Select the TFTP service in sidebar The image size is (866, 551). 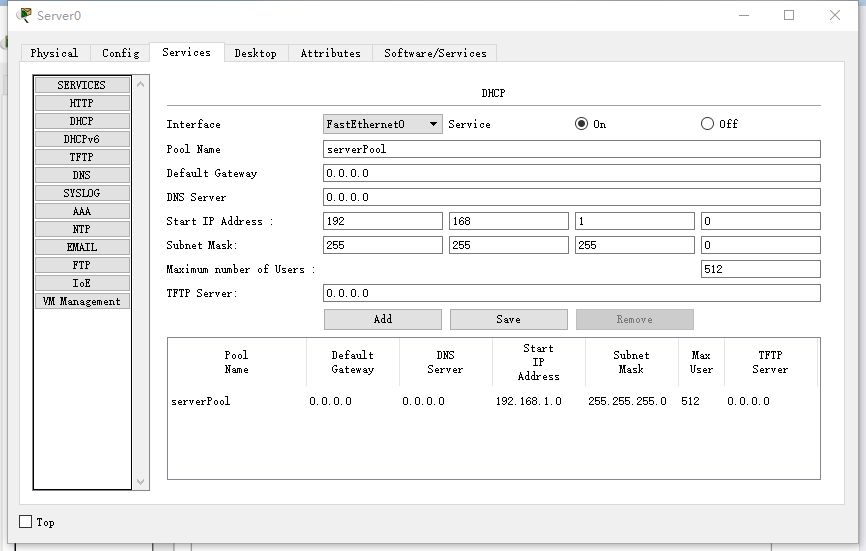81,157
